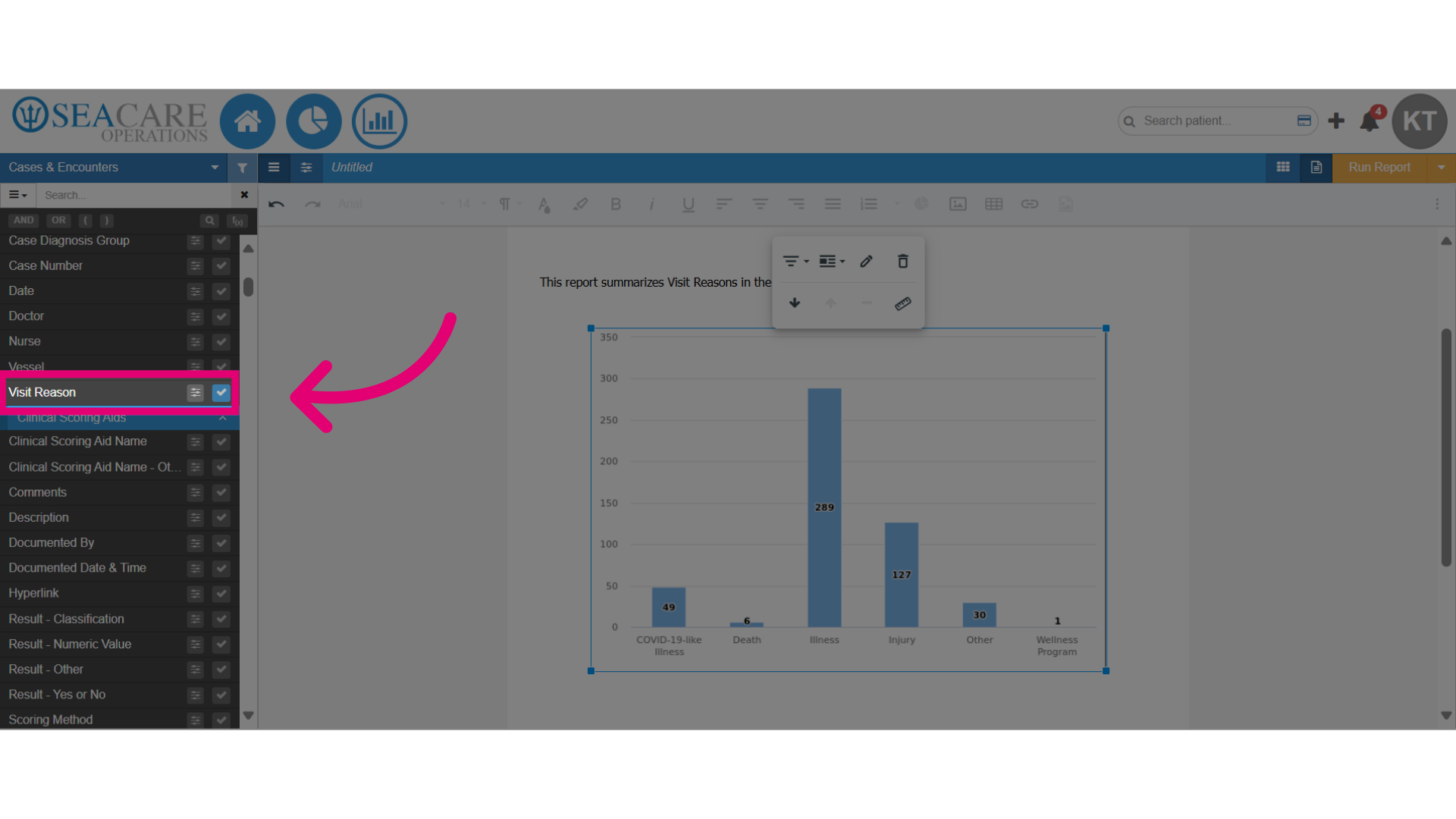Move the chart down with arrow icon
The image size is (1456, 819).
795,303
